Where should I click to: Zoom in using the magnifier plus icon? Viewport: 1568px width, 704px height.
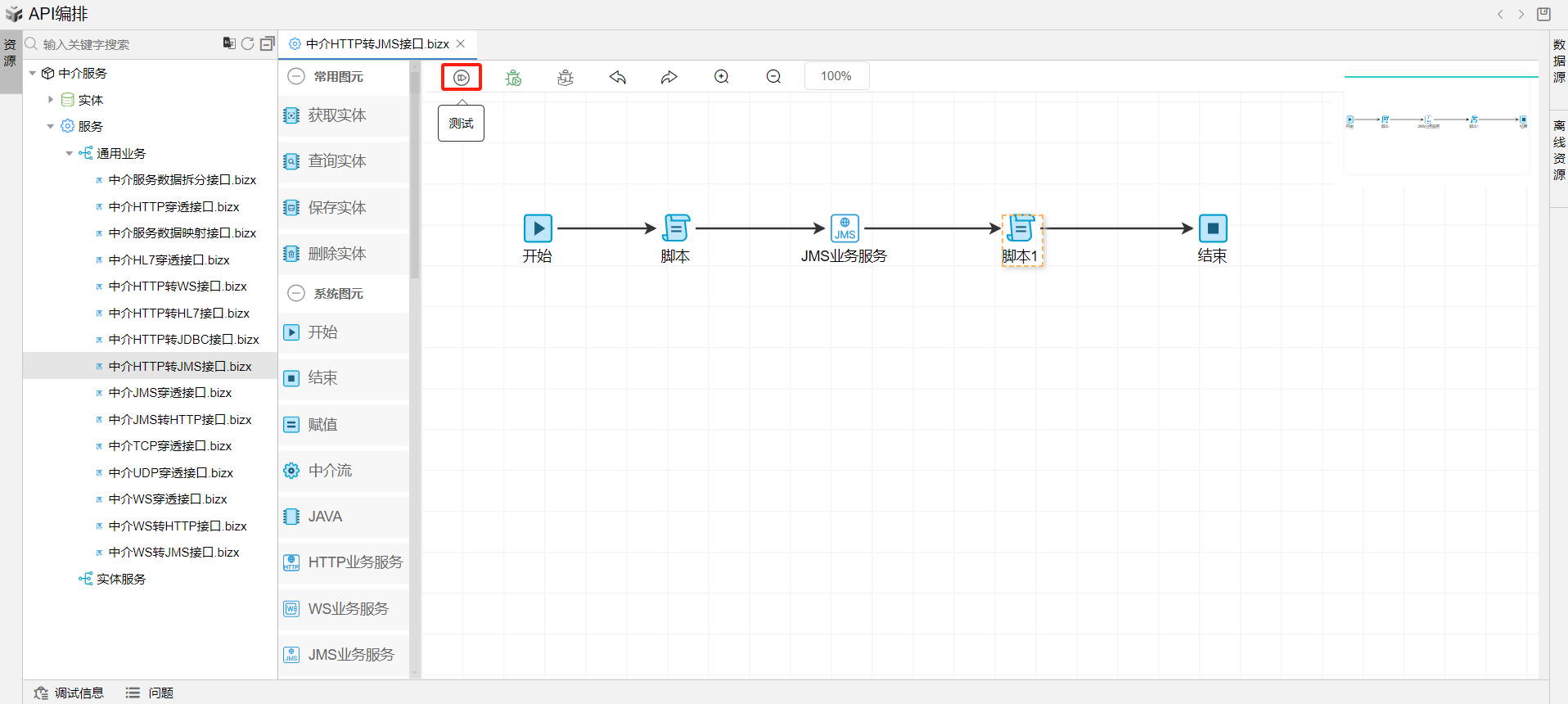[x=722, y=77]
